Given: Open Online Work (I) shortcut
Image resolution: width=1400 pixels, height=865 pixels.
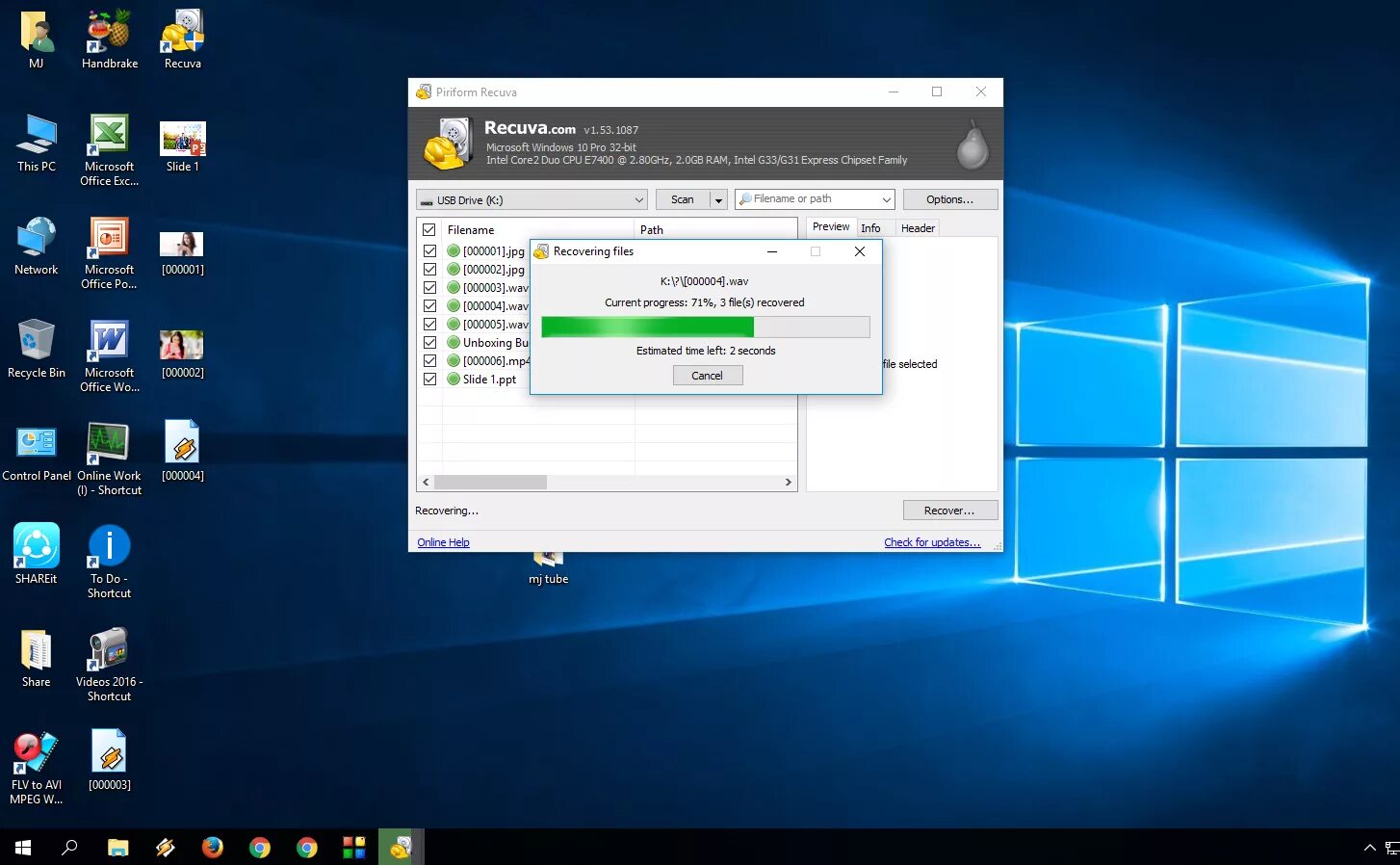Looking at the screenshot, I should [x=110, y=459].
